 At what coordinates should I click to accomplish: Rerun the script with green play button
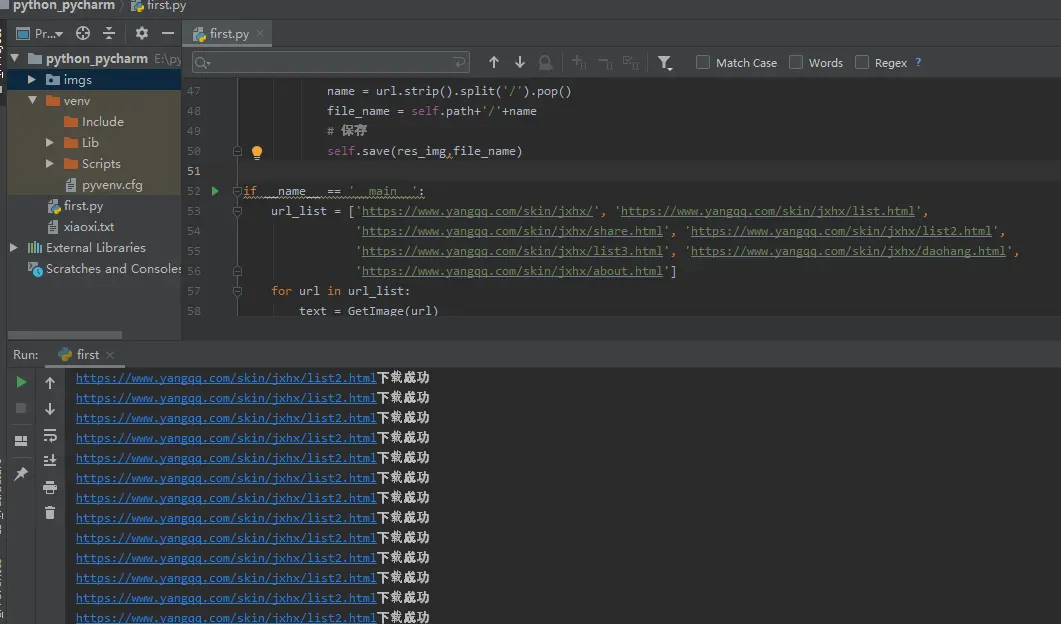tap(21, 382)
